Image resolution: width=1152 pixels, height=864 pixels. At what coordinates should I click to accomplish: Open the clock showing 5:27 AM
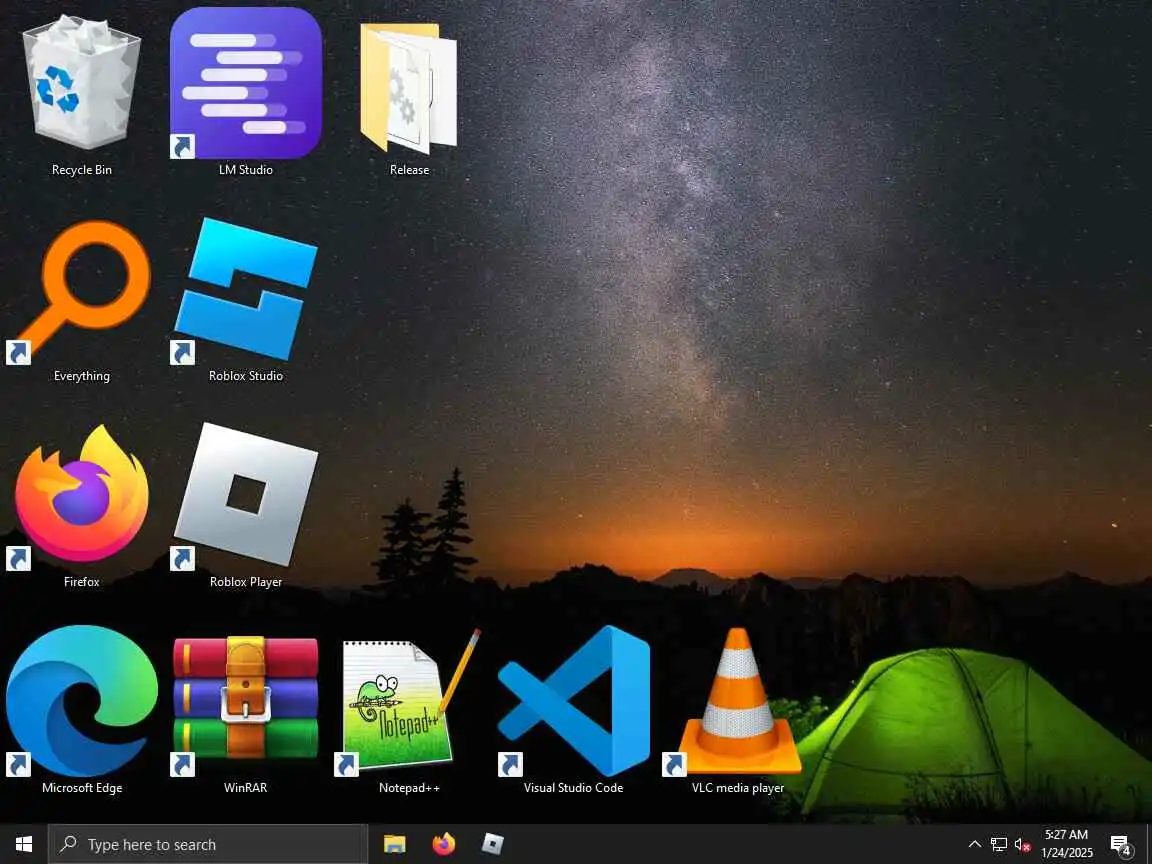[1067, 844]
